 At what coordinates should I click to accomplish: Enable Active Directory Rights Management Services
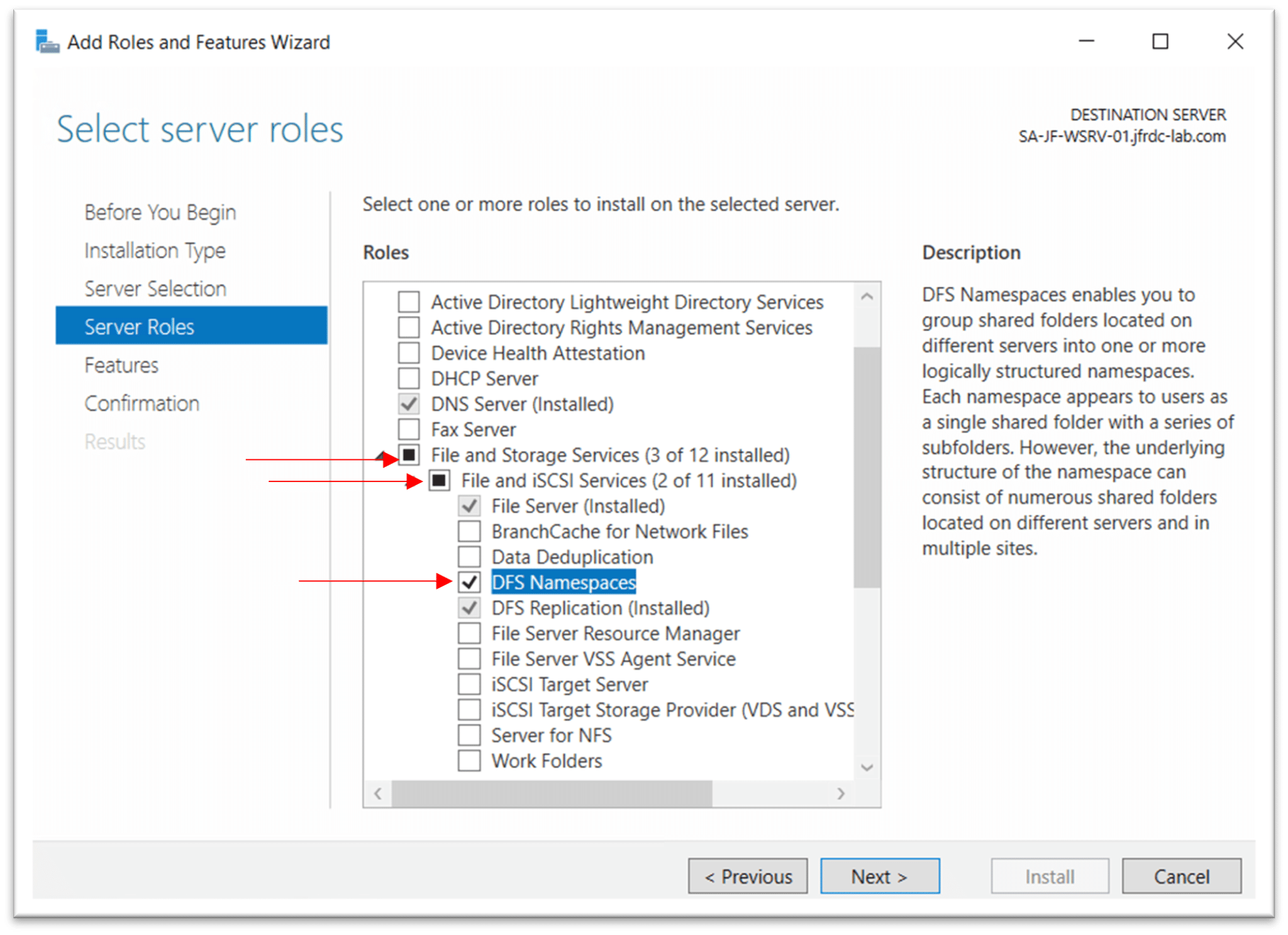pos(408,327)
